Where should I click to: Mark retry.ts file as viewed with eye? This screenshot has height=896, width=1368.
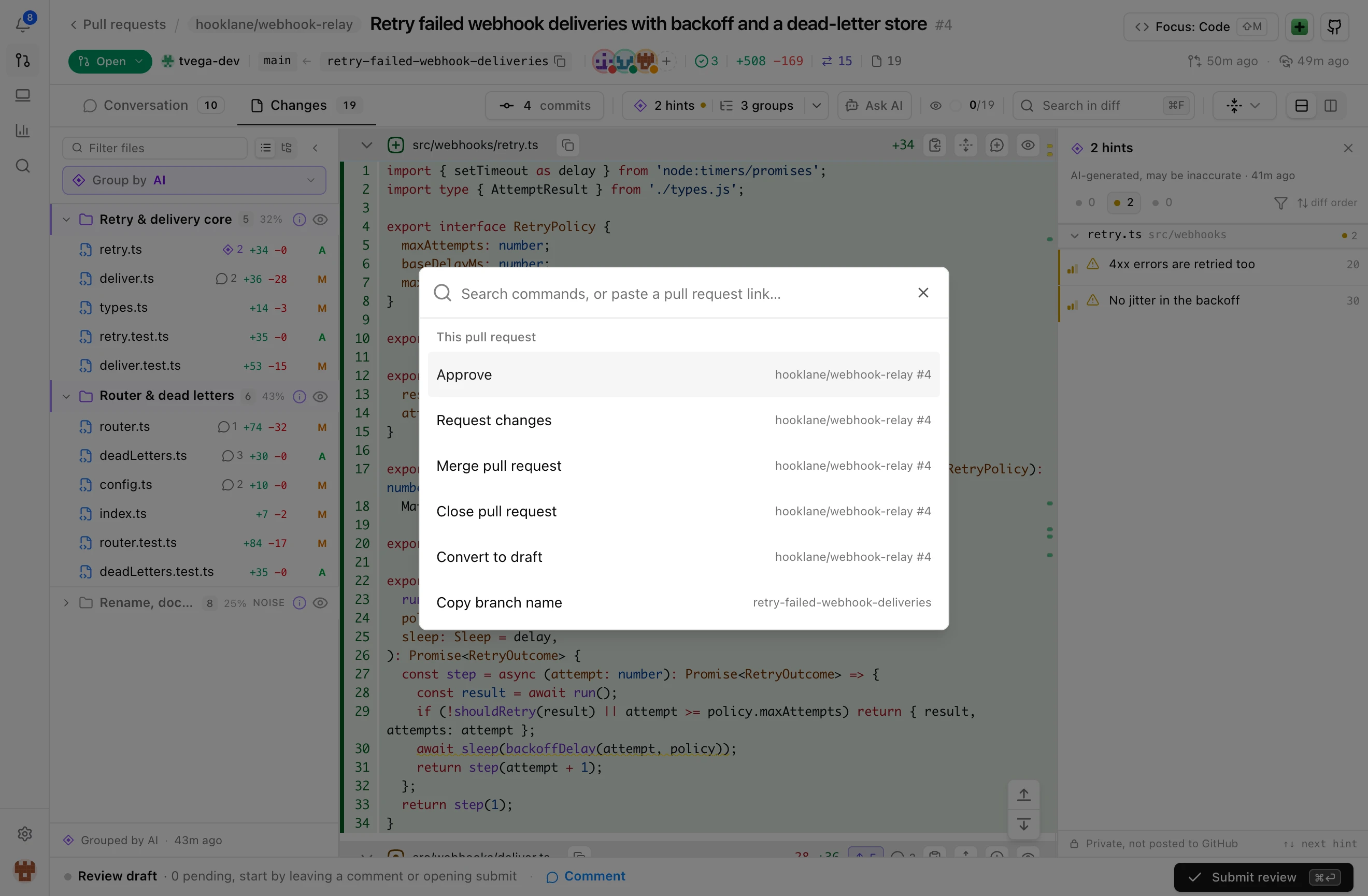coord(1028,146)
